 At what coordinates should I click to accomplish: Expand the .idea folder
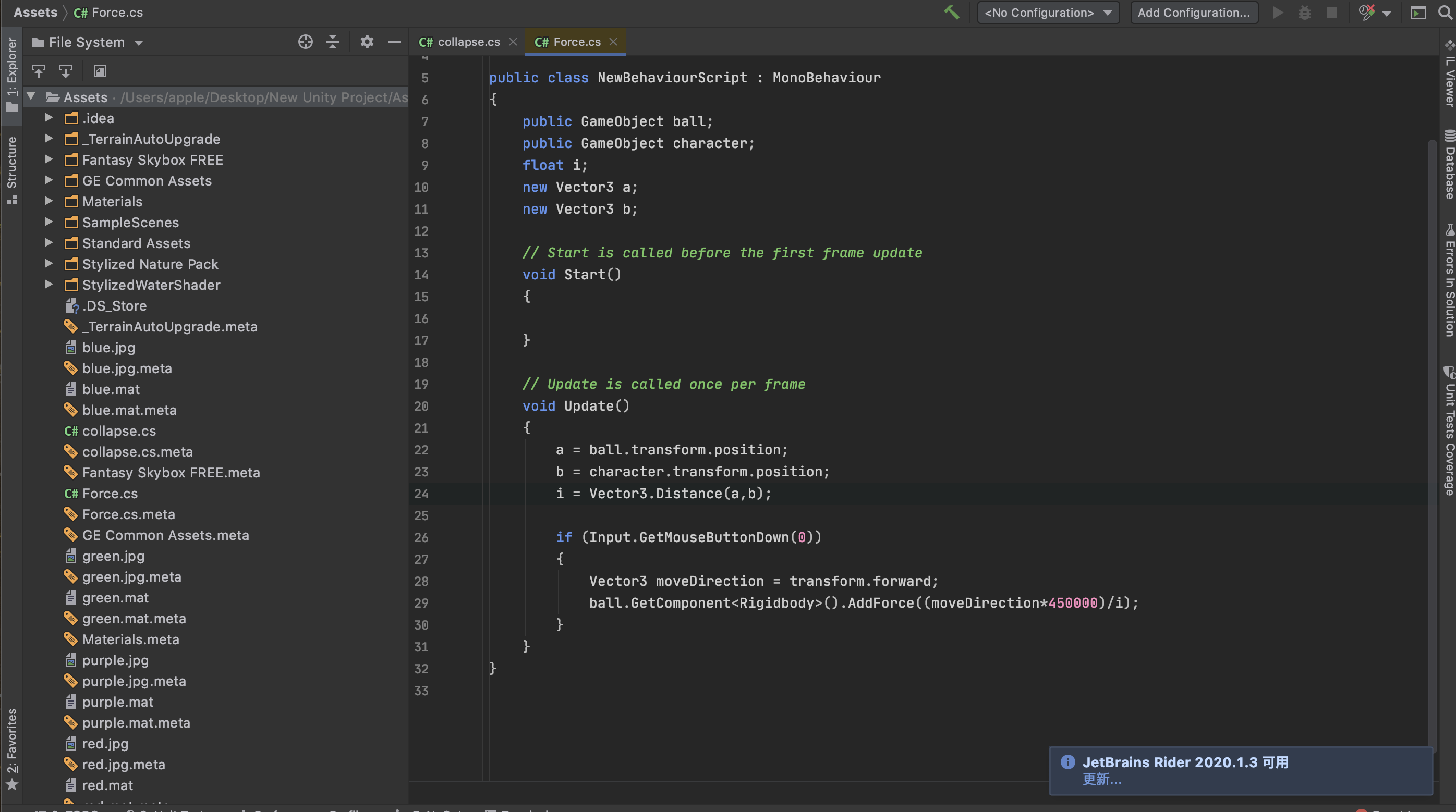click(48, 118)
